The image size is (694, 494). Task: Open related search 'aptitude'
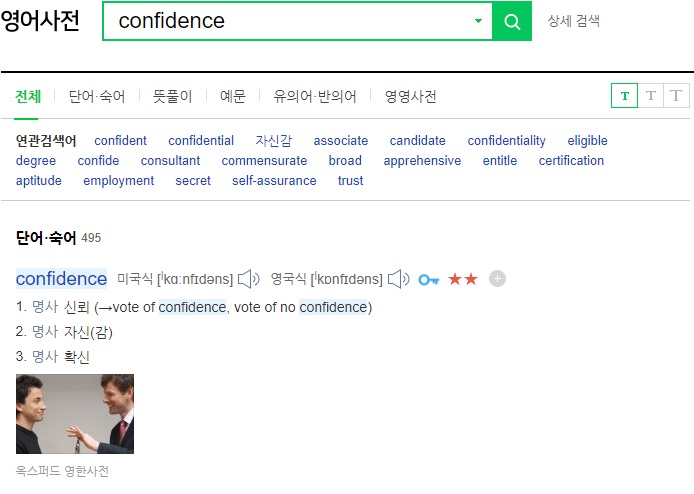(x=39, y=181)
